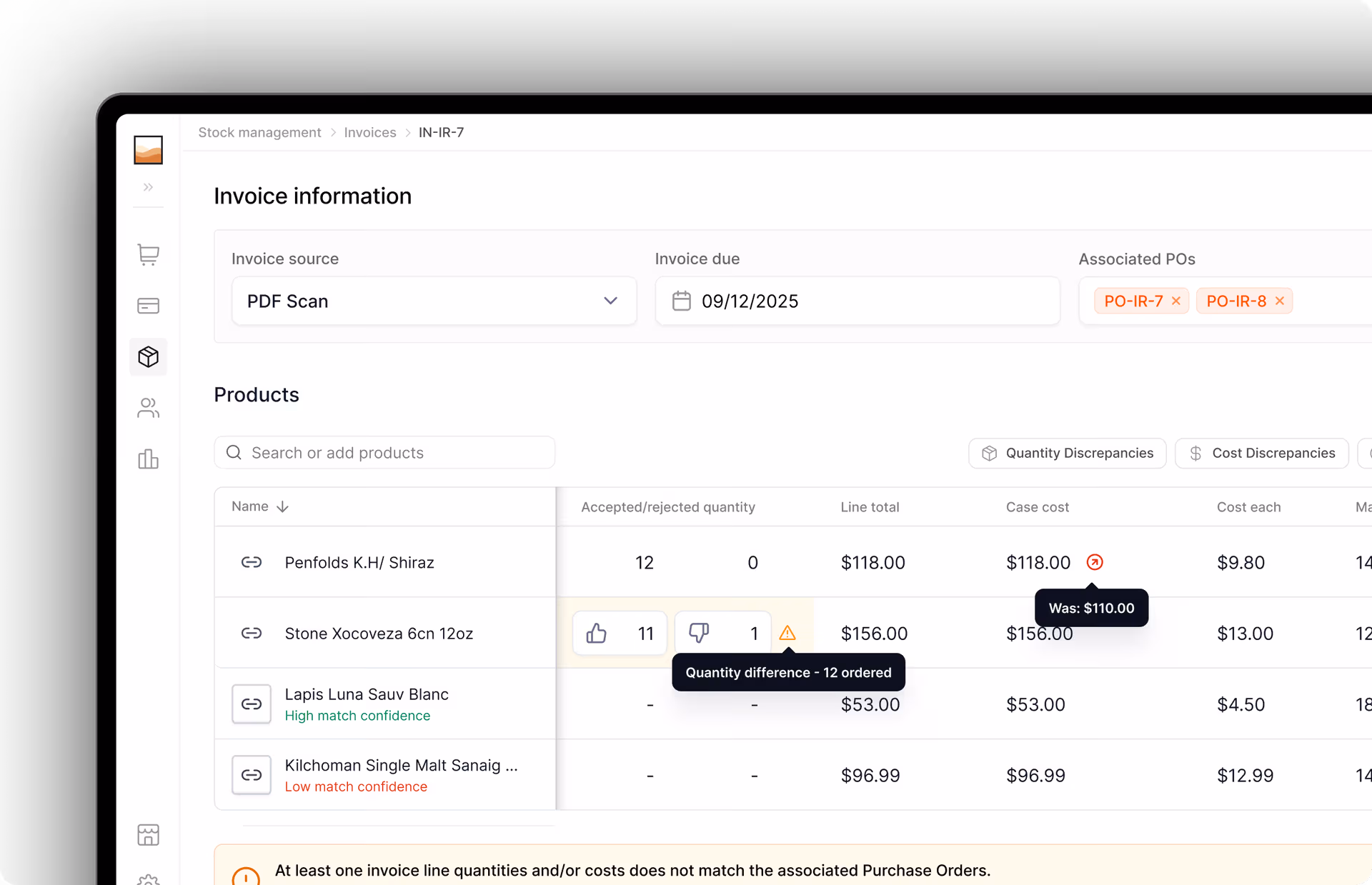Image resolution: width=1372 pixels, height=885 pixels.
Task: Click red cost increase indicator on Penfolds
Action: (x=1094, y=562)
